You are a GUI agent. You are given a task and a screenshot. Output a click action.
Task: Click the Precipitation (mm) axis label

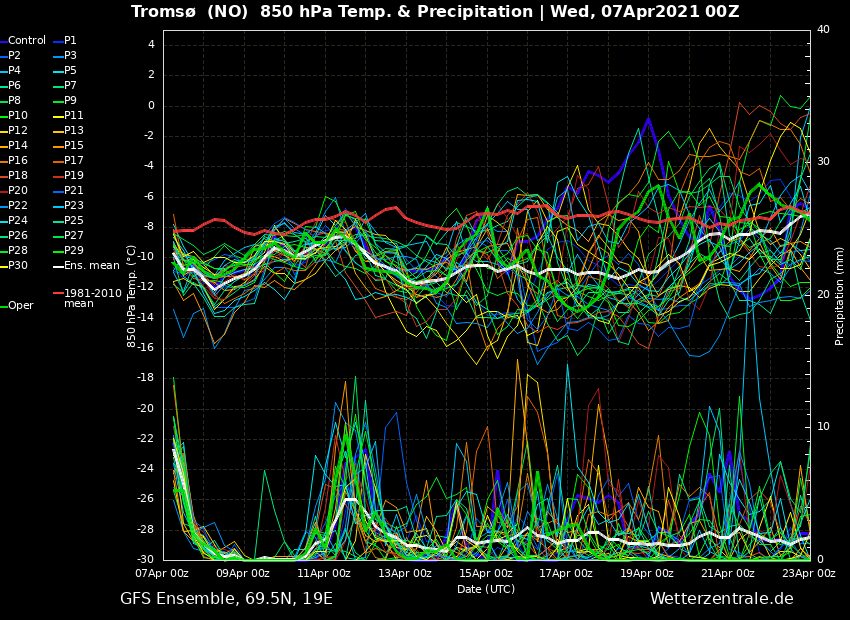[839, 296]
